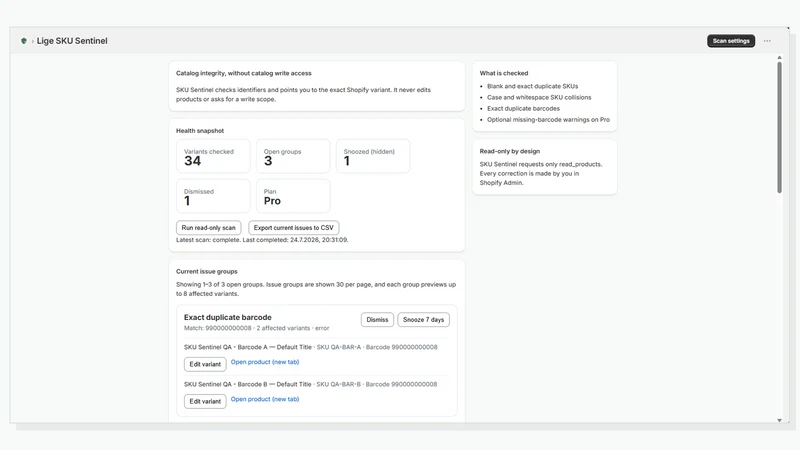Viewport: 800px width, 450px height.
Task: Open Barcode A product in new tab
Action: click(x=265, y=362)
